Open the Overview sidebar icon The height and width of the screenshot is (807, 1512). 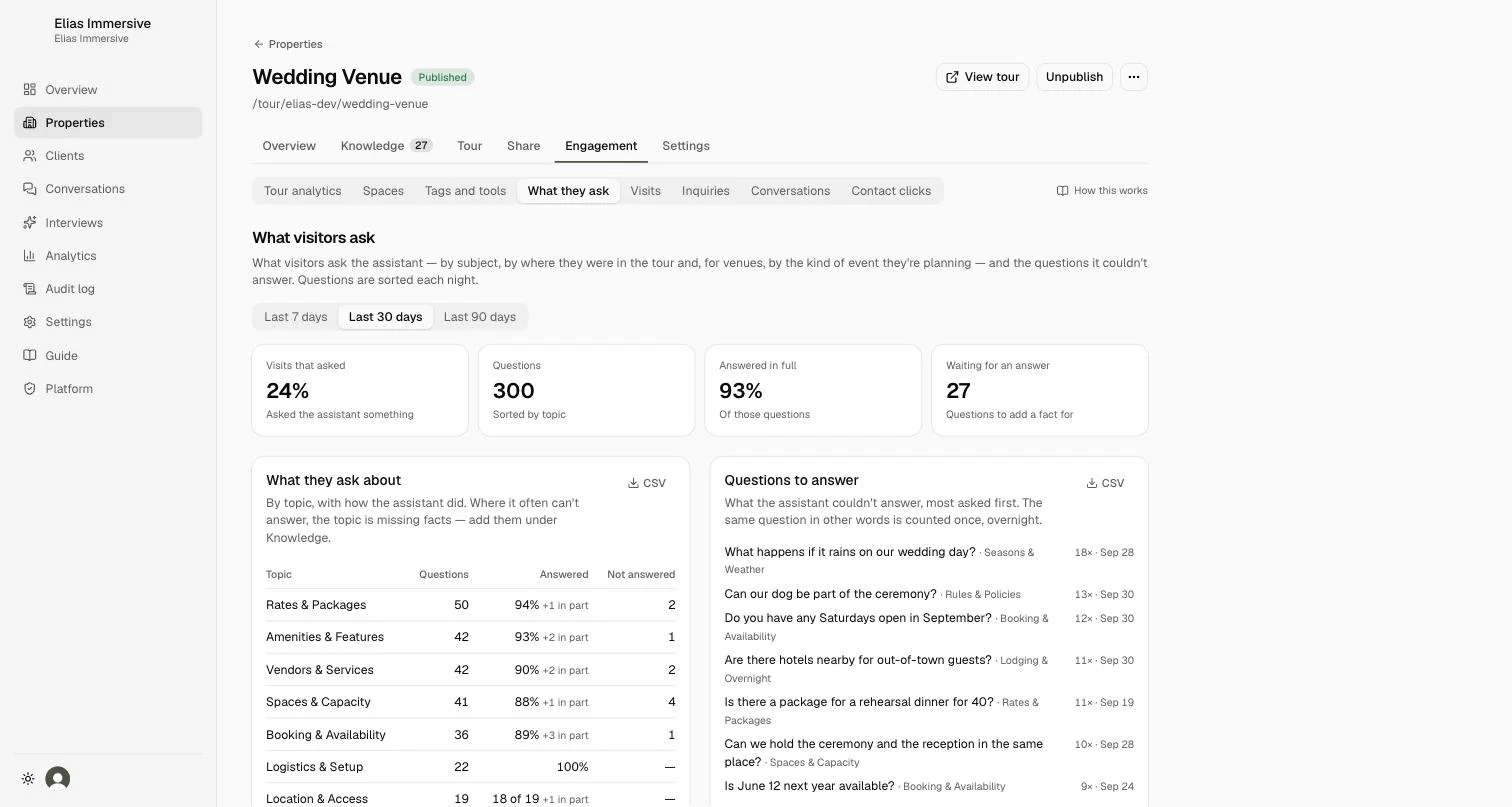30,90
